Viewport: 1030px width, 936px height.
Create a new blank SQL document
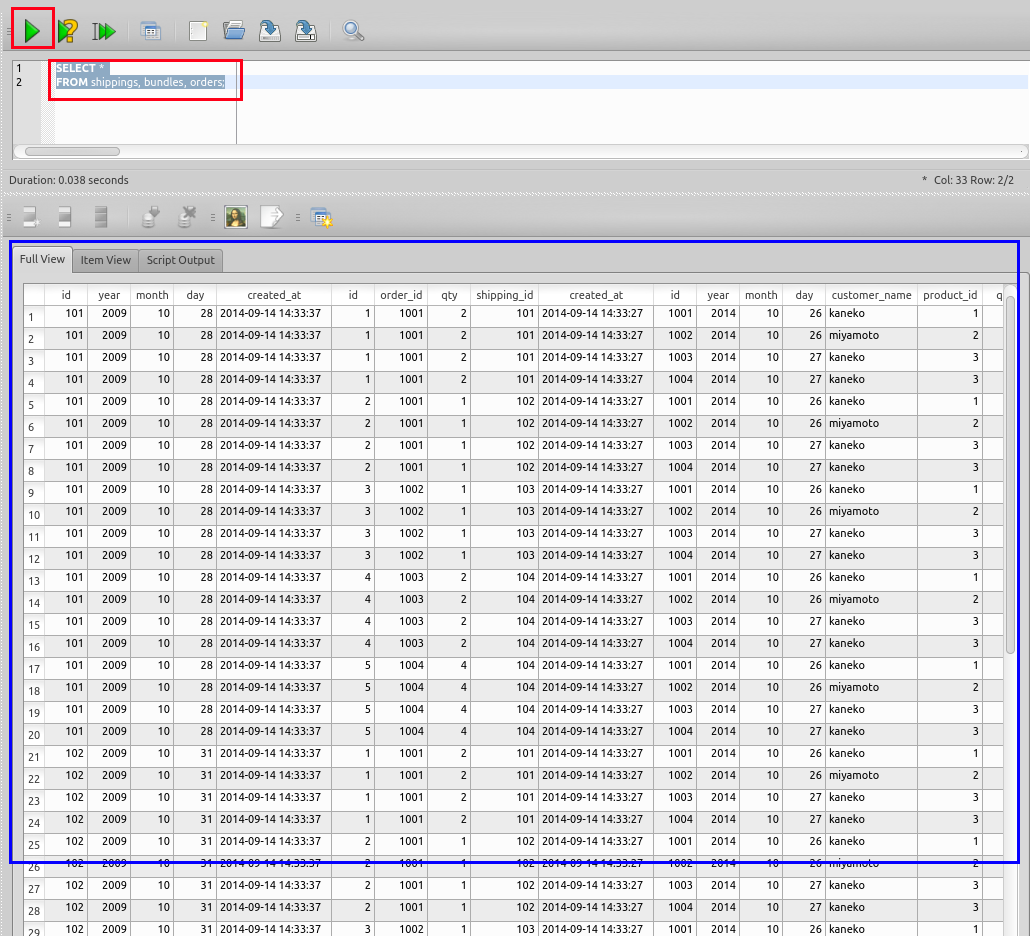pyautogui.click(x=198, y=31)
